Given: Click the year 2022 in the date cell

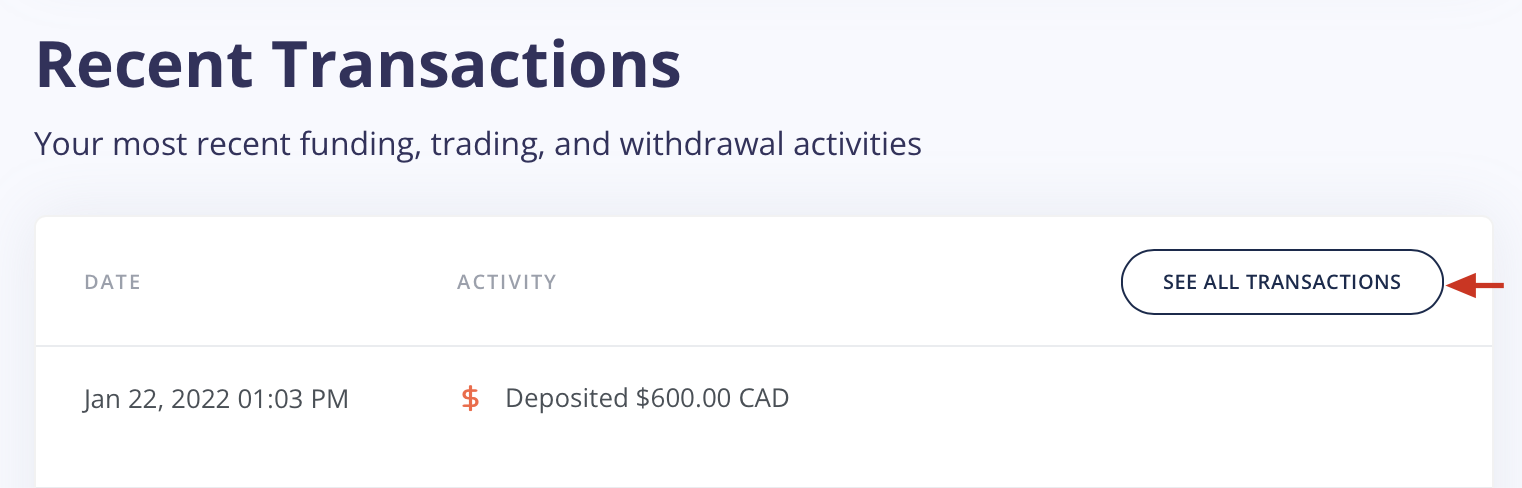Looking at the screenshot, I should coord(200,400).
